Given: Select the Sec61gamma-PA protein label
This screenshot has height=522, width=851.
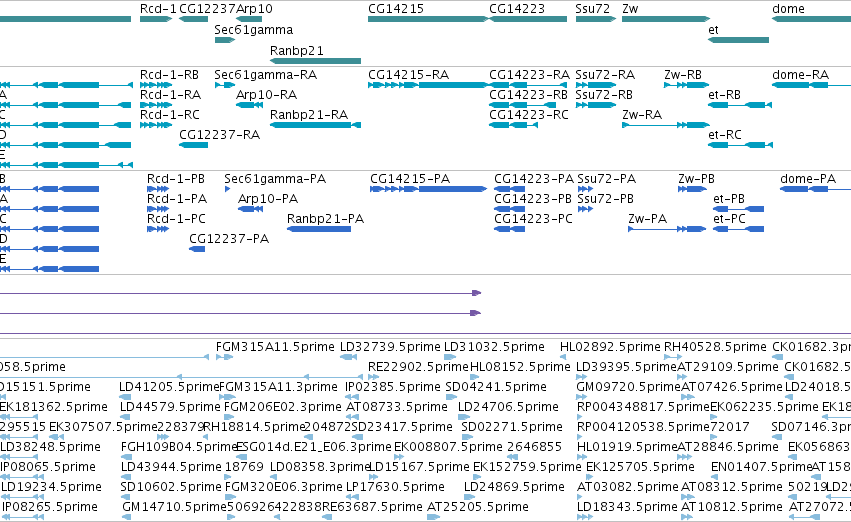Looking at the screenshot, I should click(x=275, y=179).
